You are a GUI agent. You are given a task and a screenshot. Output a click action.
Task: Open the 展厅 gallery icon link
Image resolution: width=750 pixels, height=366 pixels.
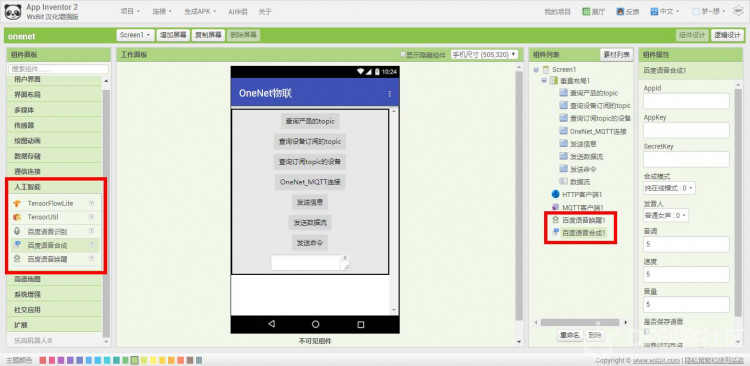(x=594, y=11)
